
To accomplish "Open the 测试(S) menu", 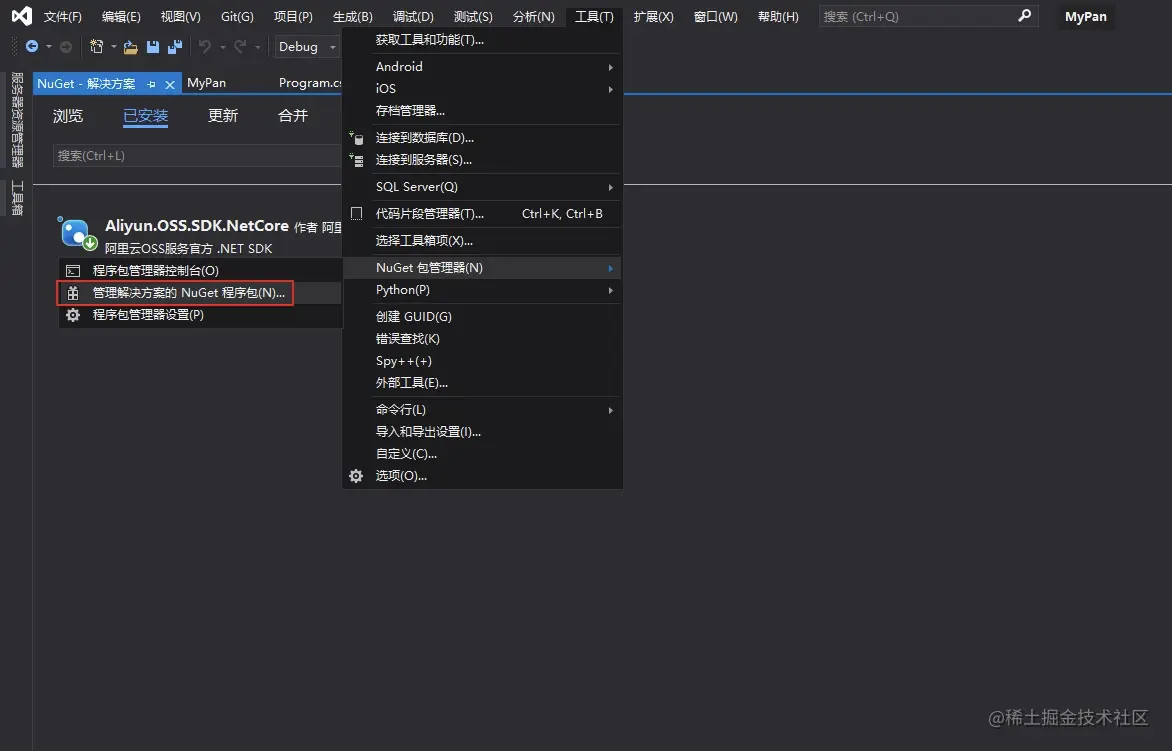I will point(473,16).
